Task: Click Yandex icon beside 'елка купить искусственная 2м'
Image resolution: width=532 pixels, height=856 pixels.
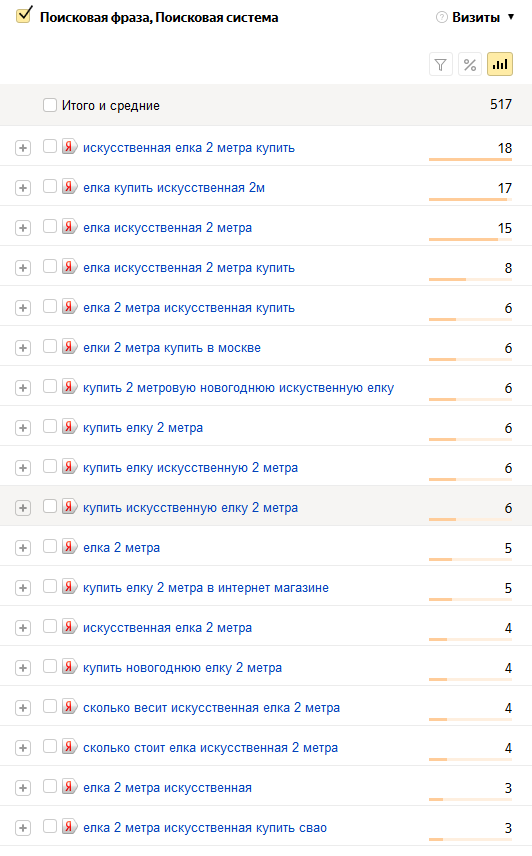Action: click(69, 187)
